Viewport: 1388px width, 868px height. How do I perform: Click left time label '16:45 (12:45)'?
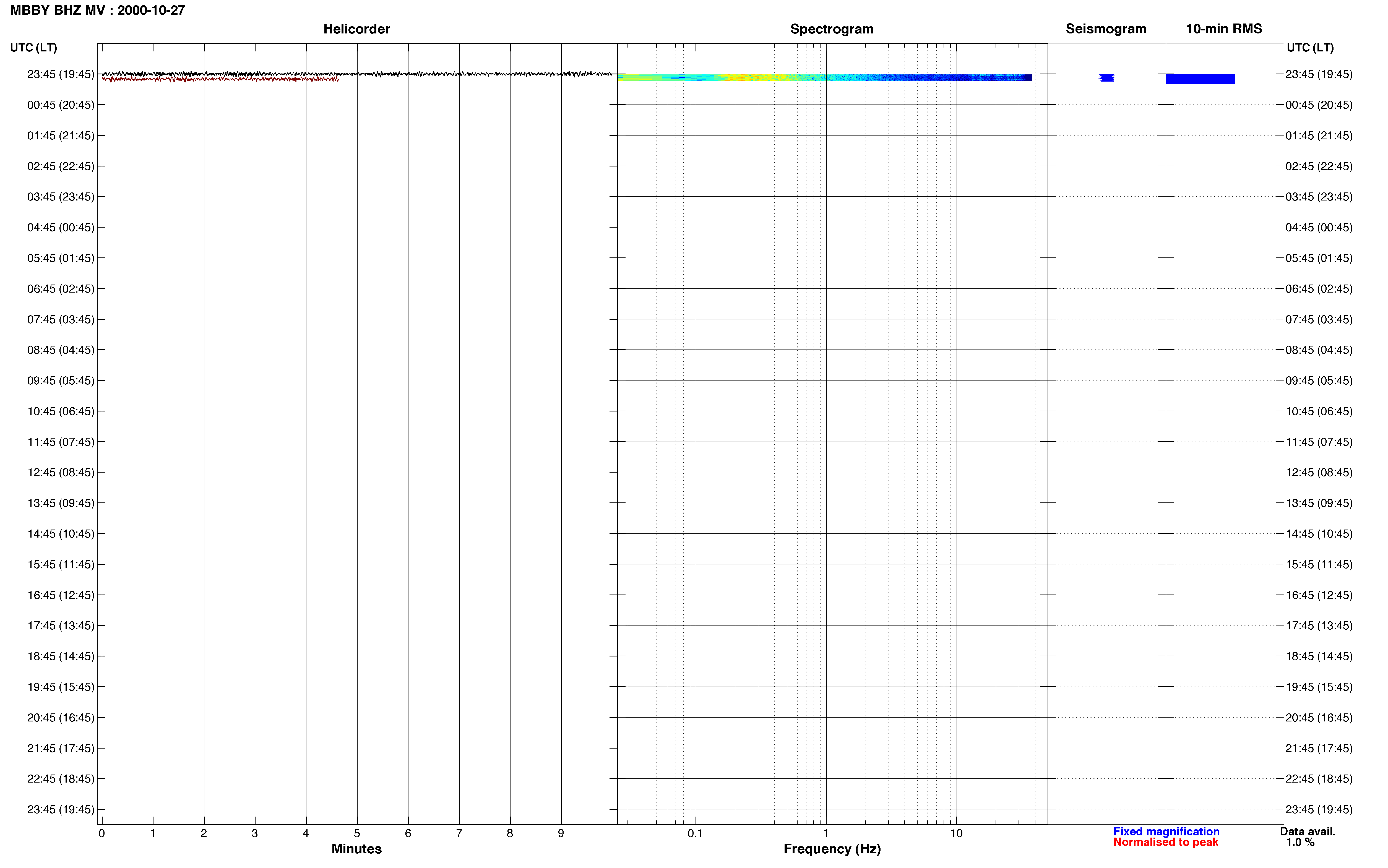[x=61, y=595]
